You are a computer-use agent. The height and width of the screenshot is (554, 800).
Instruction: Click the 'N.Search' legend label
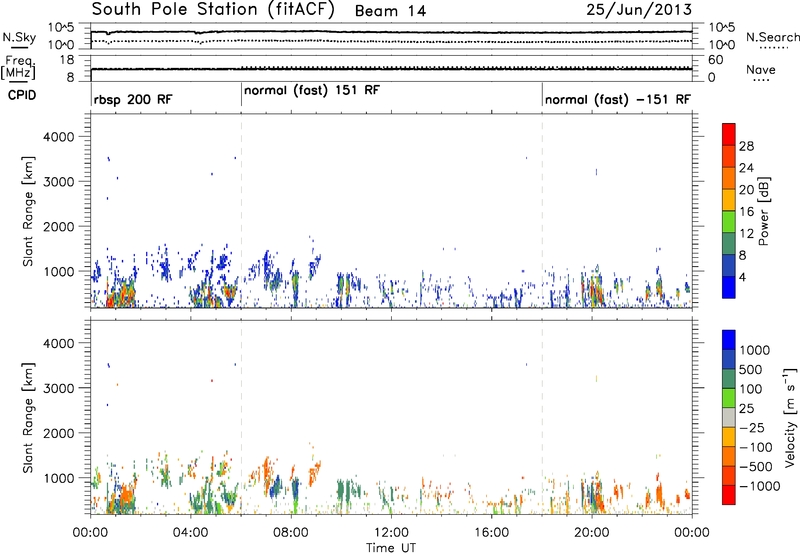pyautogui.click(x=772, y=37)
